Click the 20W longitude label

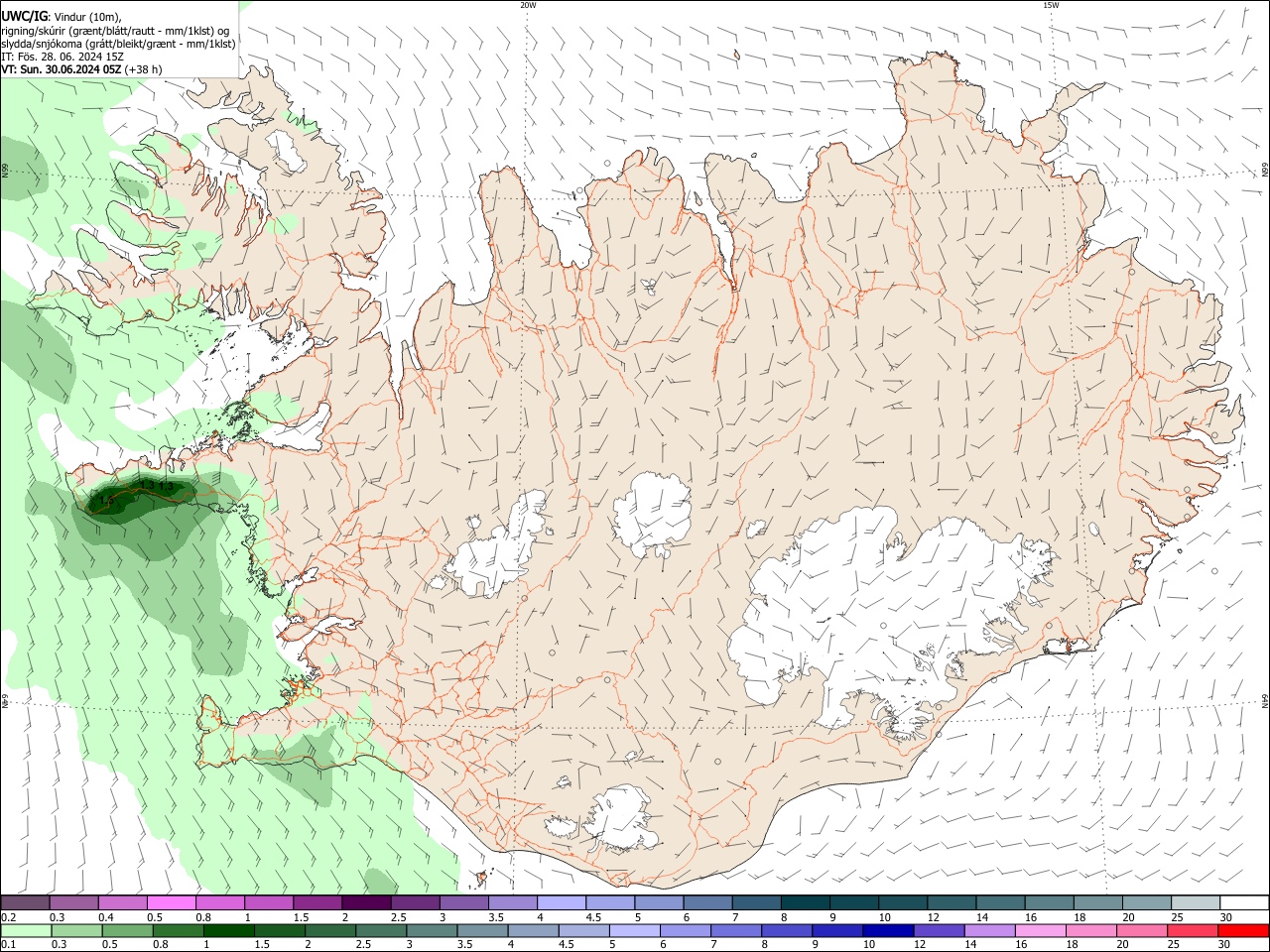click(x=528, y=5)
